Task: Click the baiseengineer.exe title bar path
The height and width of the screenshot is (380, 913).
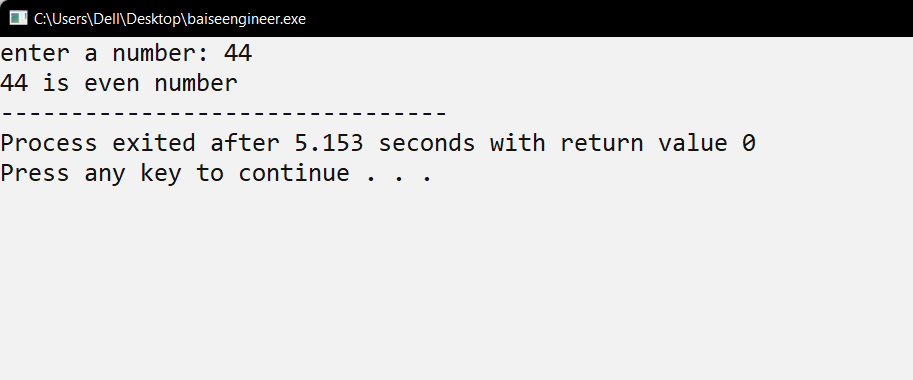Action: 169,19
